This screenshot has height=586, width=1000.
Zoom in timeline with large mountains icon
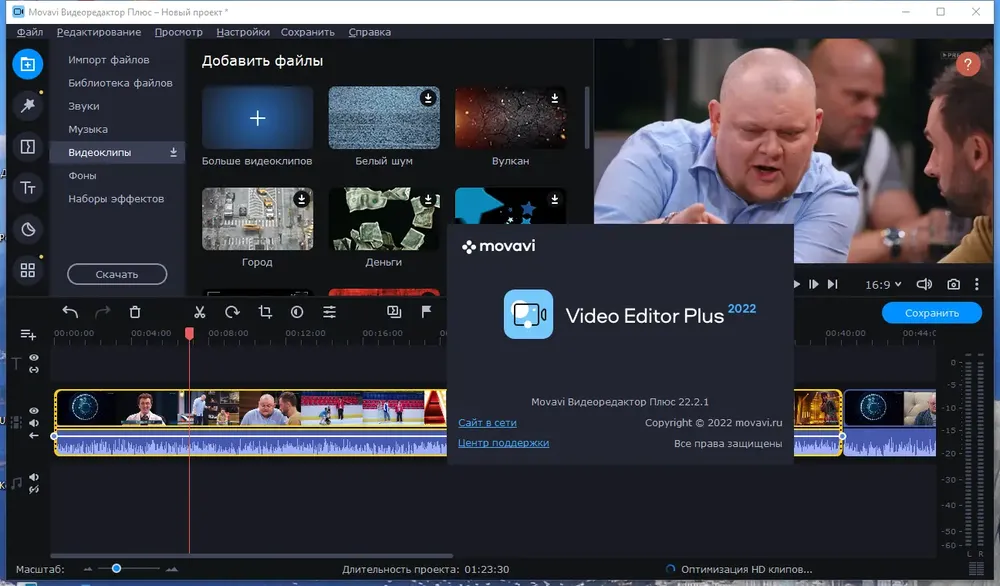tap(172, 569)
